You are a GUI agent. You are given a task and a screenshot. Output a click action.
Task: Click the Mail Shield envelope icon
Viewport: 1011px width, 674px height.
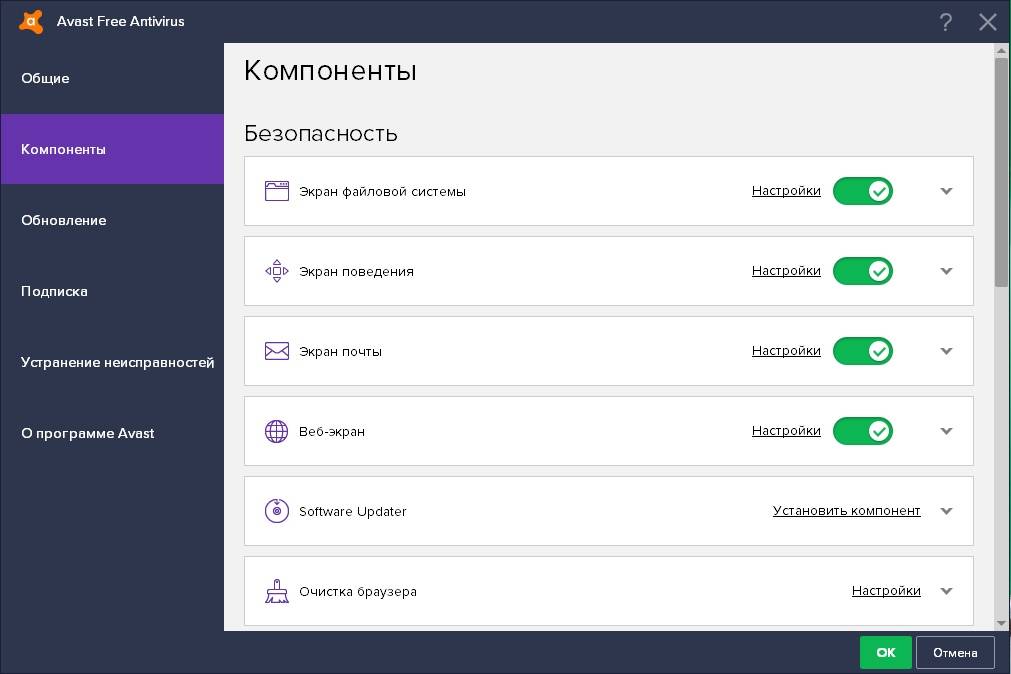[277, 351]
